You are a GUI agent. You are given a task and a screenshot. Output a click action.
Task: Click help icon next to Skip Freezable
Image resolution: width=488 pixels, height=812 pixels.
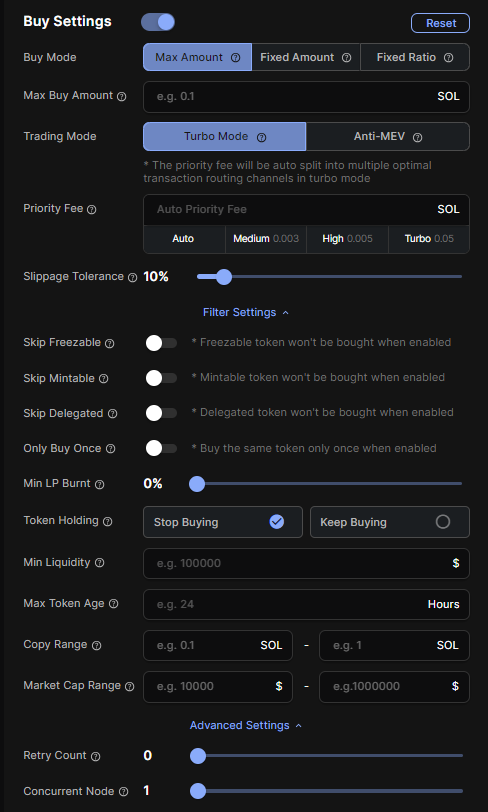coord(110,343)
